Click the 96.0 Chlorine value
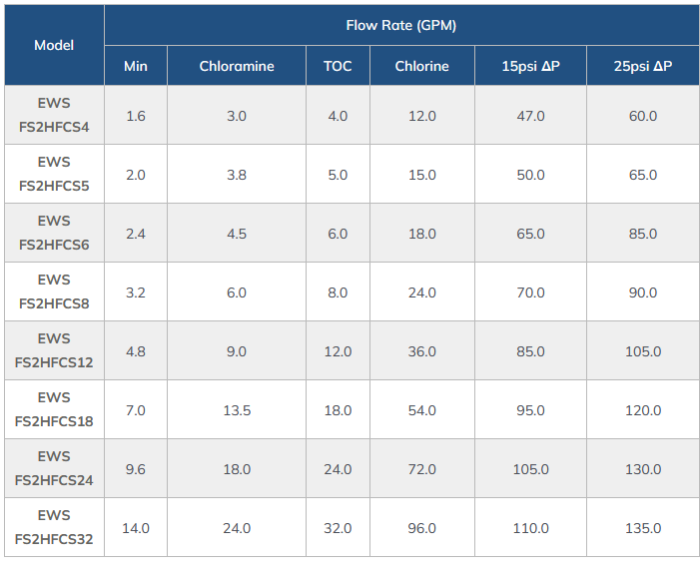This screenshot has width=700, height=579. [422, 529]
